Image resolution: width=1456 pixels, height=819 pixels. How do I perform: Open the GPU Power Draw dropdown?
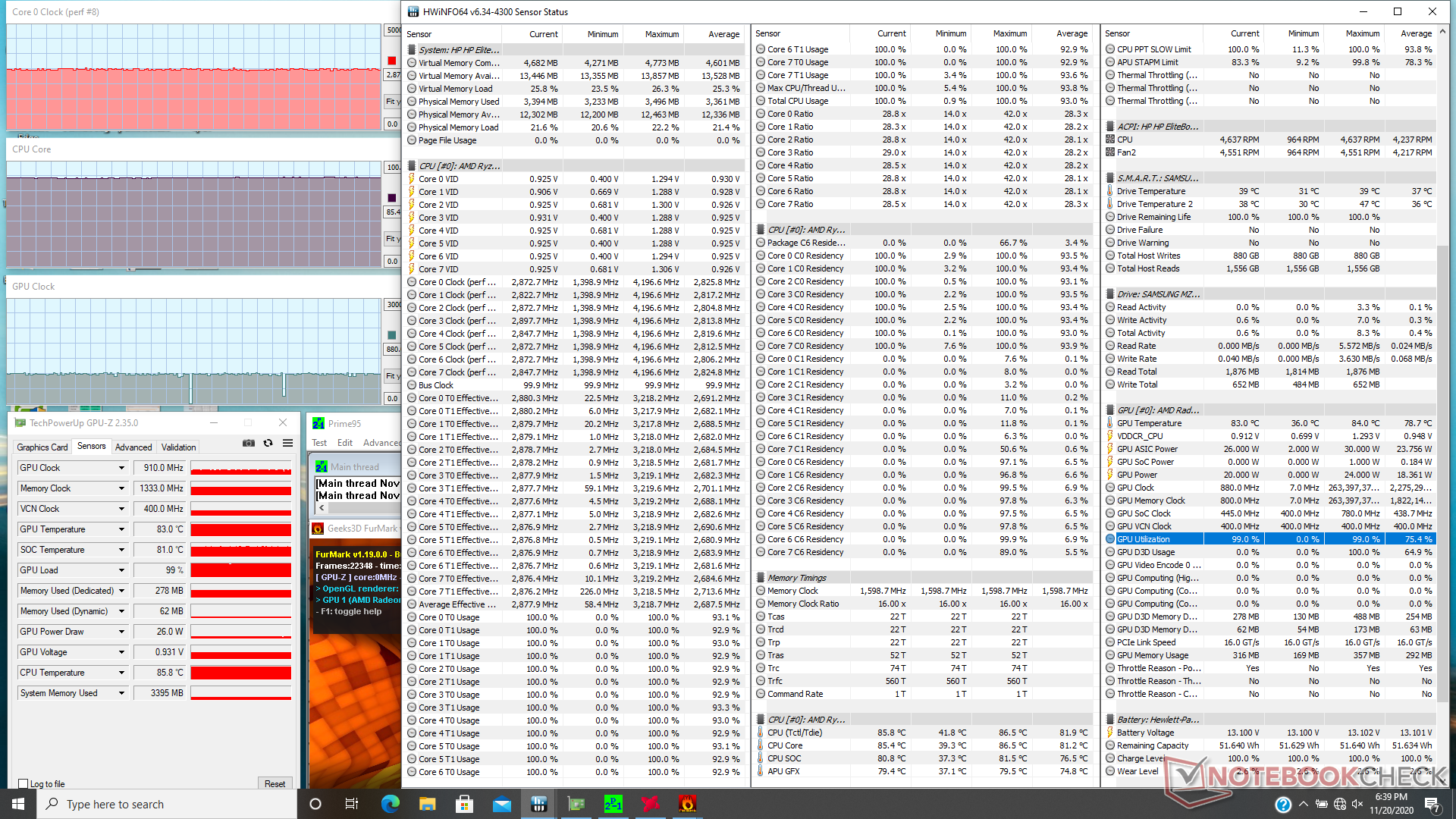point(121,632)
